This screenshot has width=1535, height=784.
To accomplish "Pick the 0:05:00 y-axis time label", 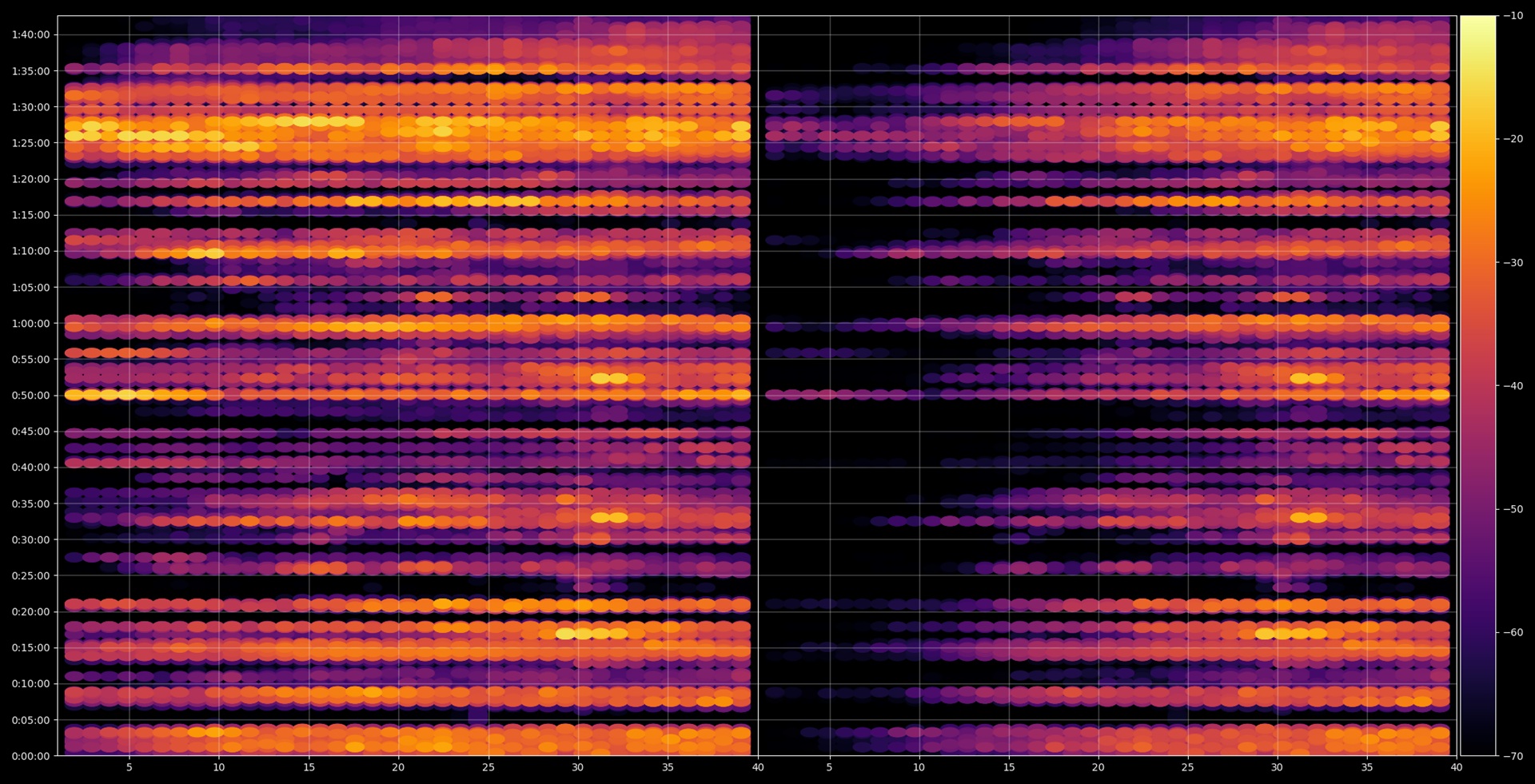I will (x=30, y=720).
